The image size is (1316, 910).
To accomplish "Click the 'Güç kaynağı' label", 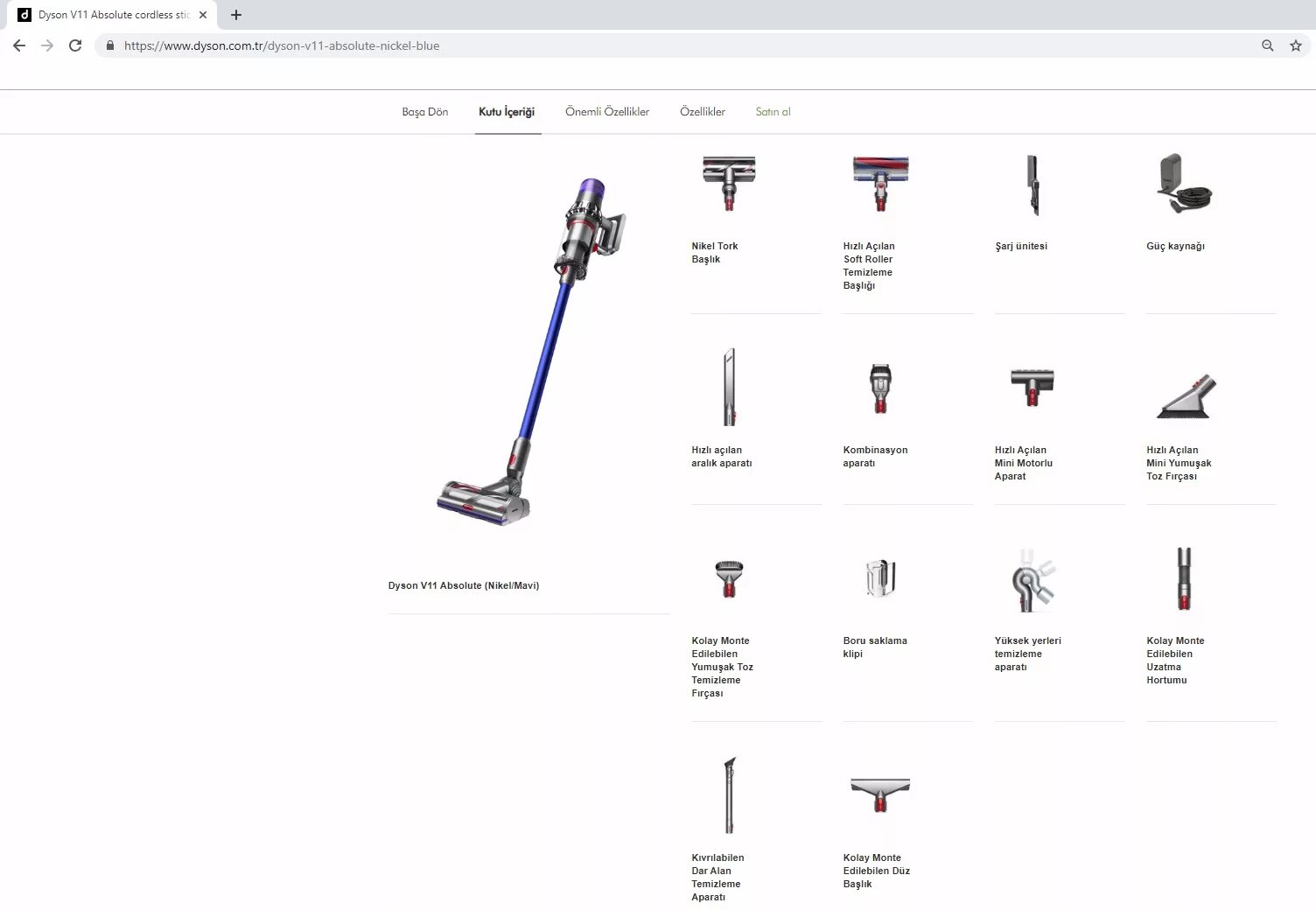I will tap(1175, 246).
